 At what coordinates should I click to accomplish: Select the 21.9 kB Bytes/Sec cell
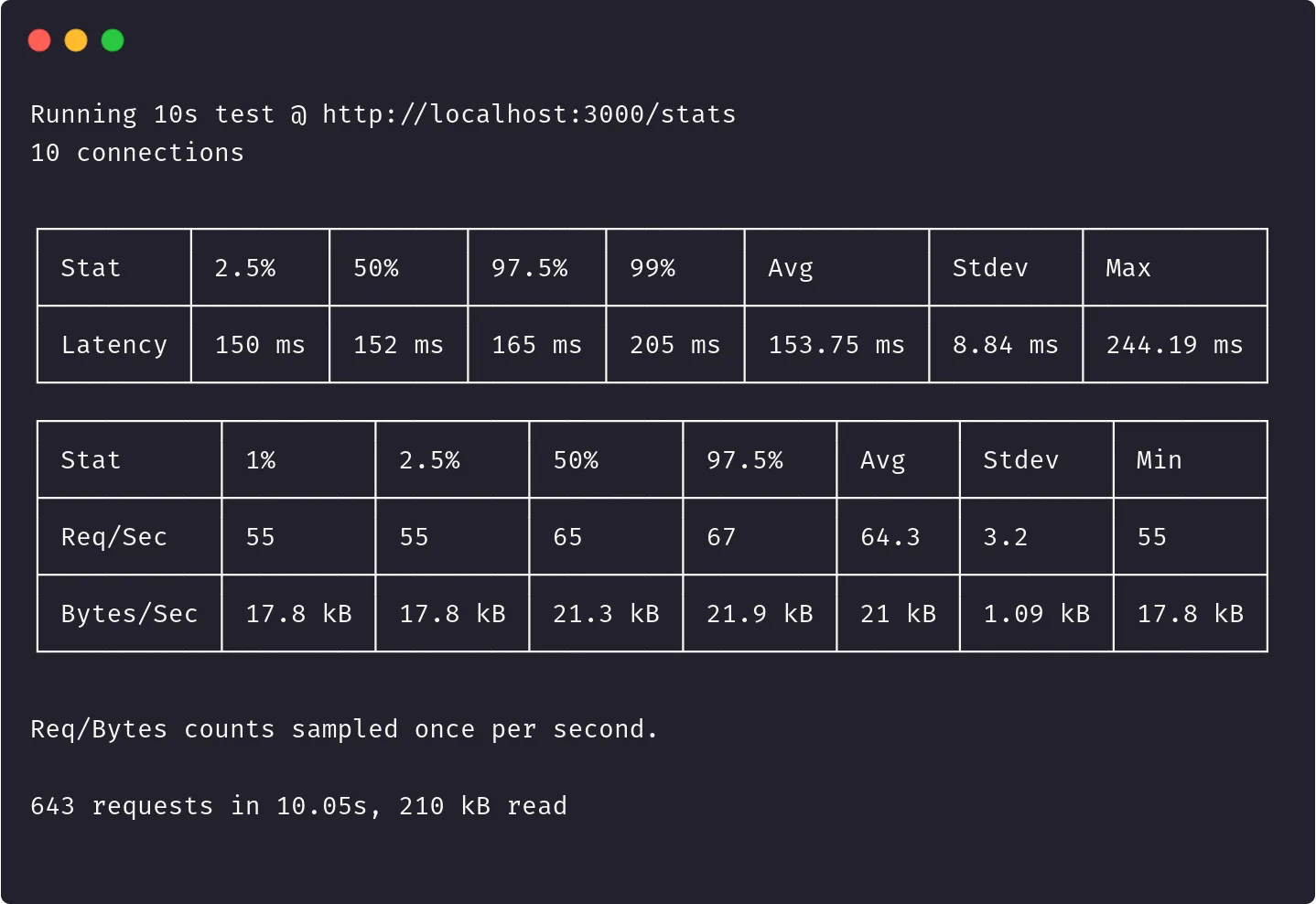(760, 614)
